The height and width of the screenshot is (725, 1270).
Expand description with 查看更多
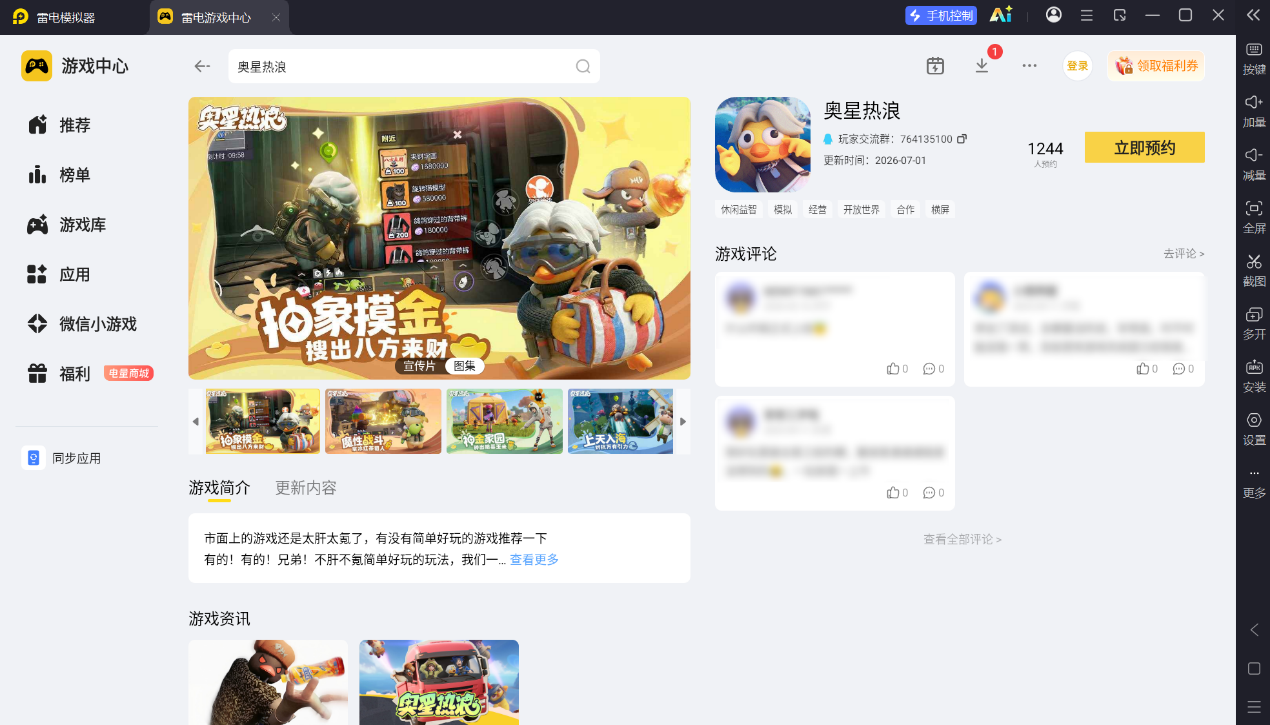coord(534,560)
